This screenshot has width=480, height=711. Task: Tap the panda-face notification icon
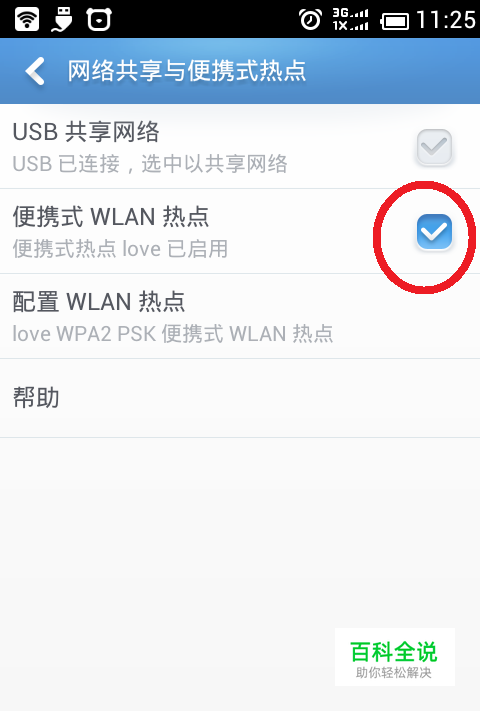(x=99, y=19)
